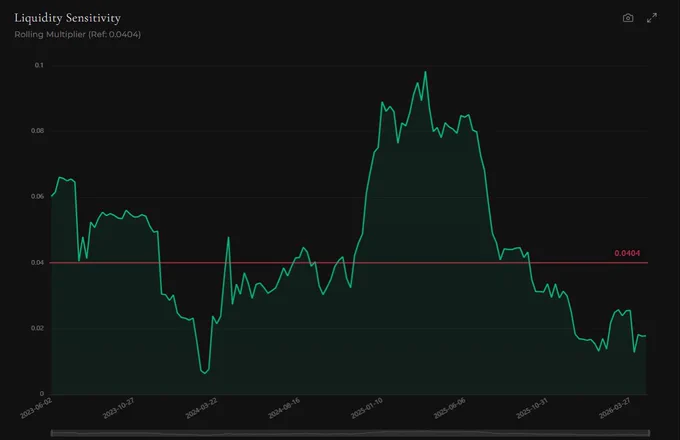The width and height of the screenshot is (680, 440).
Task: Click the highest peak of the green line
Action: (x=425, y=72)
